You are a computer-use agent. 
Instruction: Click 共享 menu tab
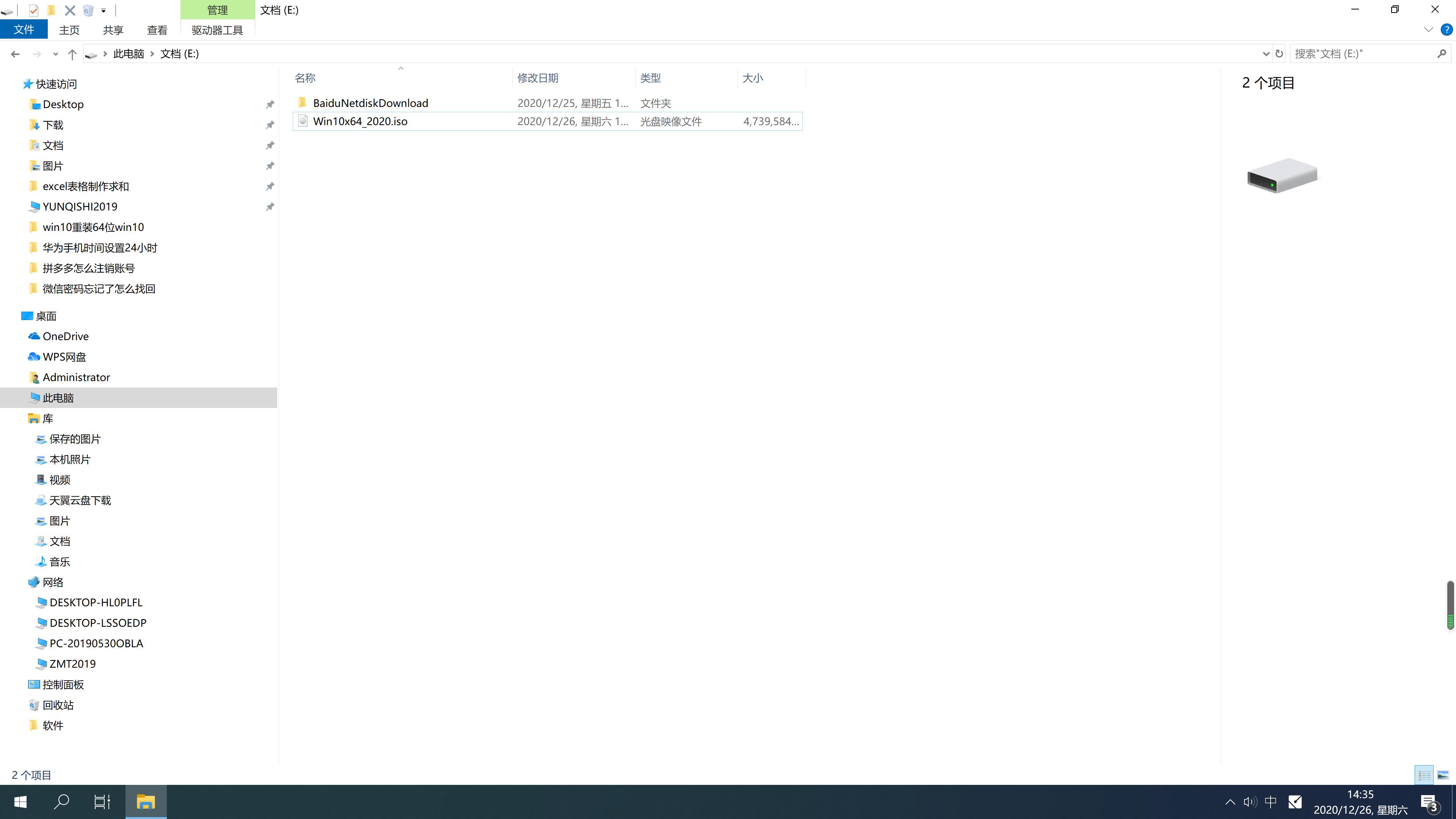113,30
